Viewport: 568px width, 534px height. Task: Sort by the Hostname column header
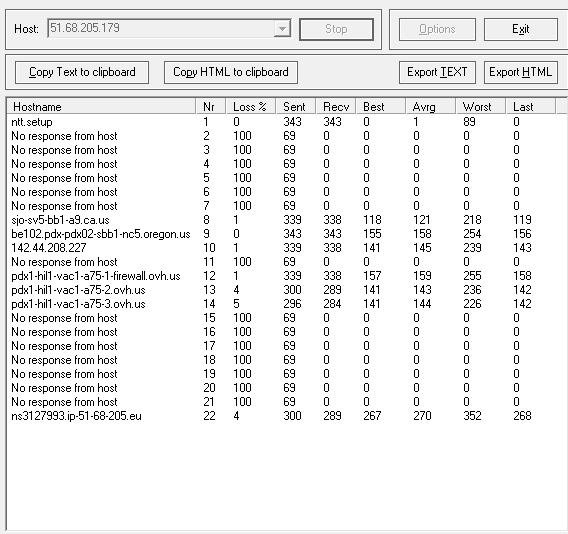[x=101, y=107]
